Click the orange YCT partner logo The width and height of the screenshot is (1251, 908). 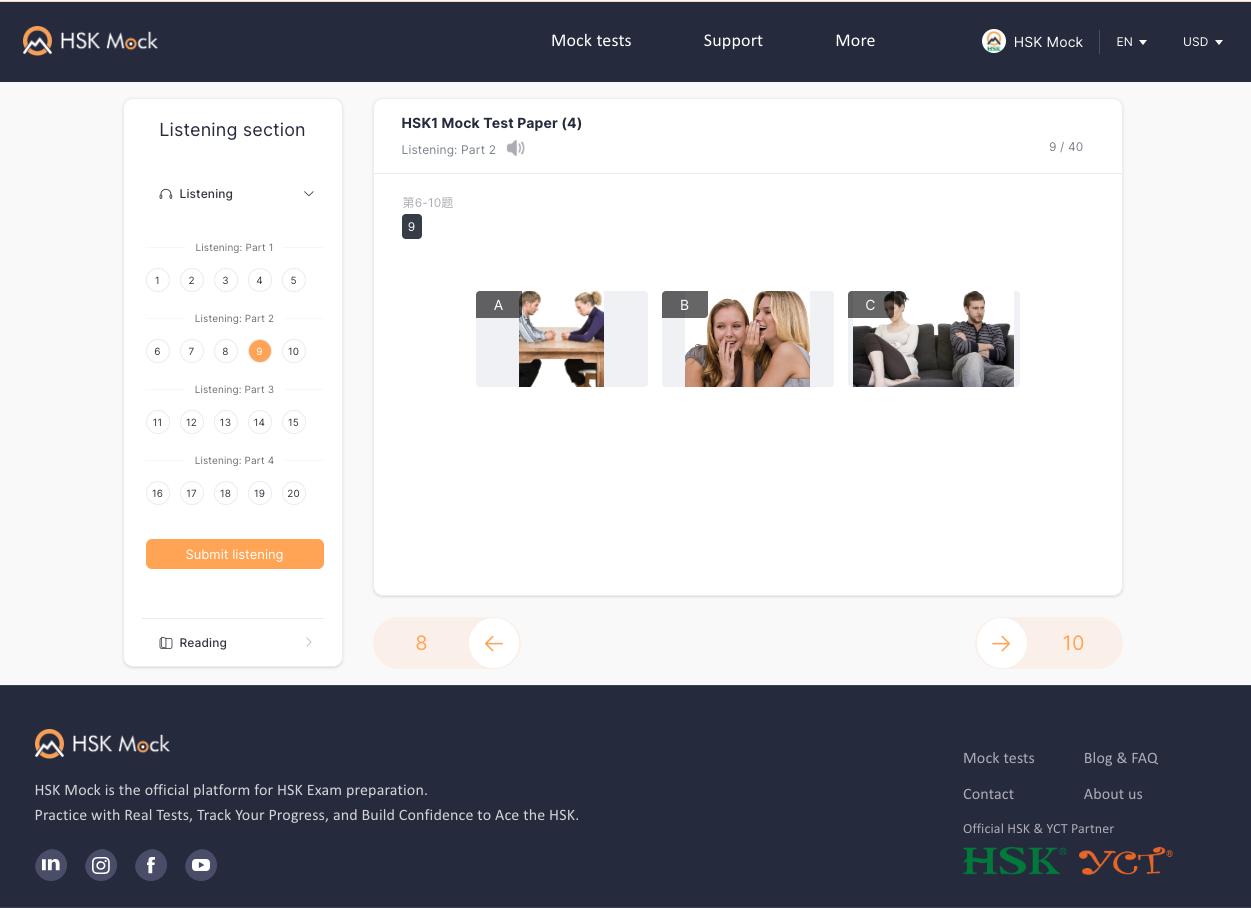(1126, 861)
